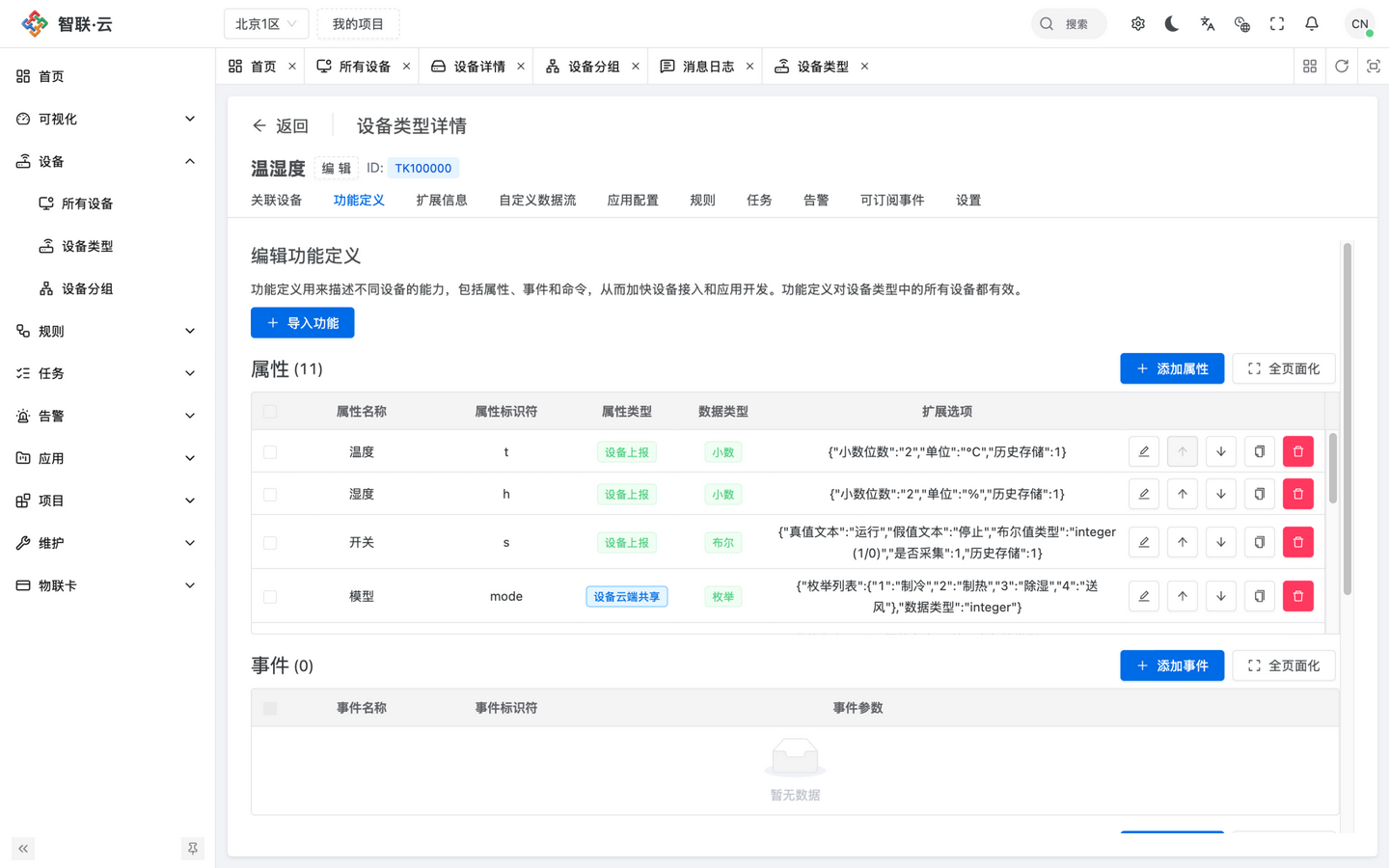The image size is (1389, 868).
Task: Tick the checkbox for the 温度 row
Action: point(270,452)
